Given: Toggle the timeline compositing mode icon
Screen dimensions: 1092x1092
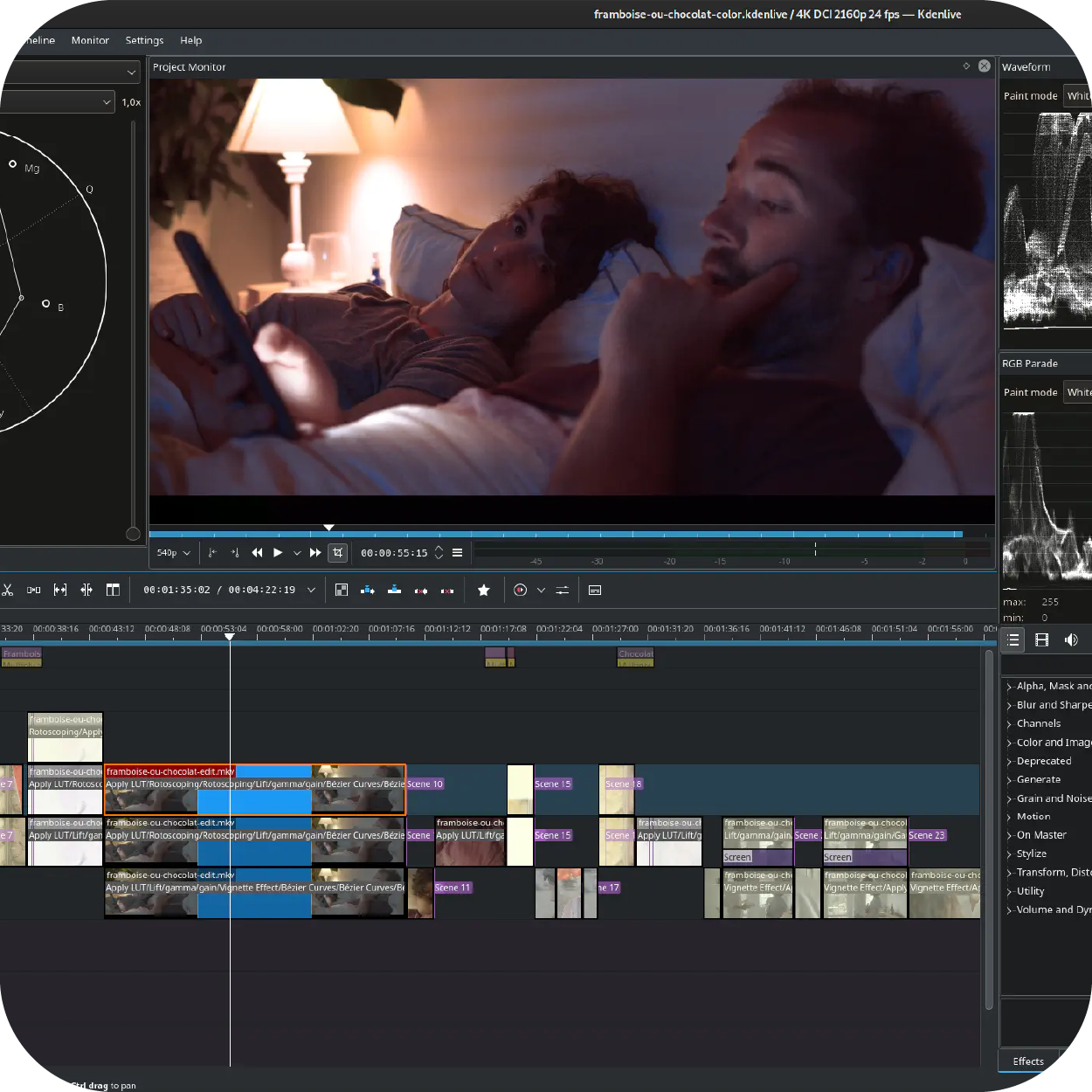Looking at the screenshot, I should coord(342,591).
